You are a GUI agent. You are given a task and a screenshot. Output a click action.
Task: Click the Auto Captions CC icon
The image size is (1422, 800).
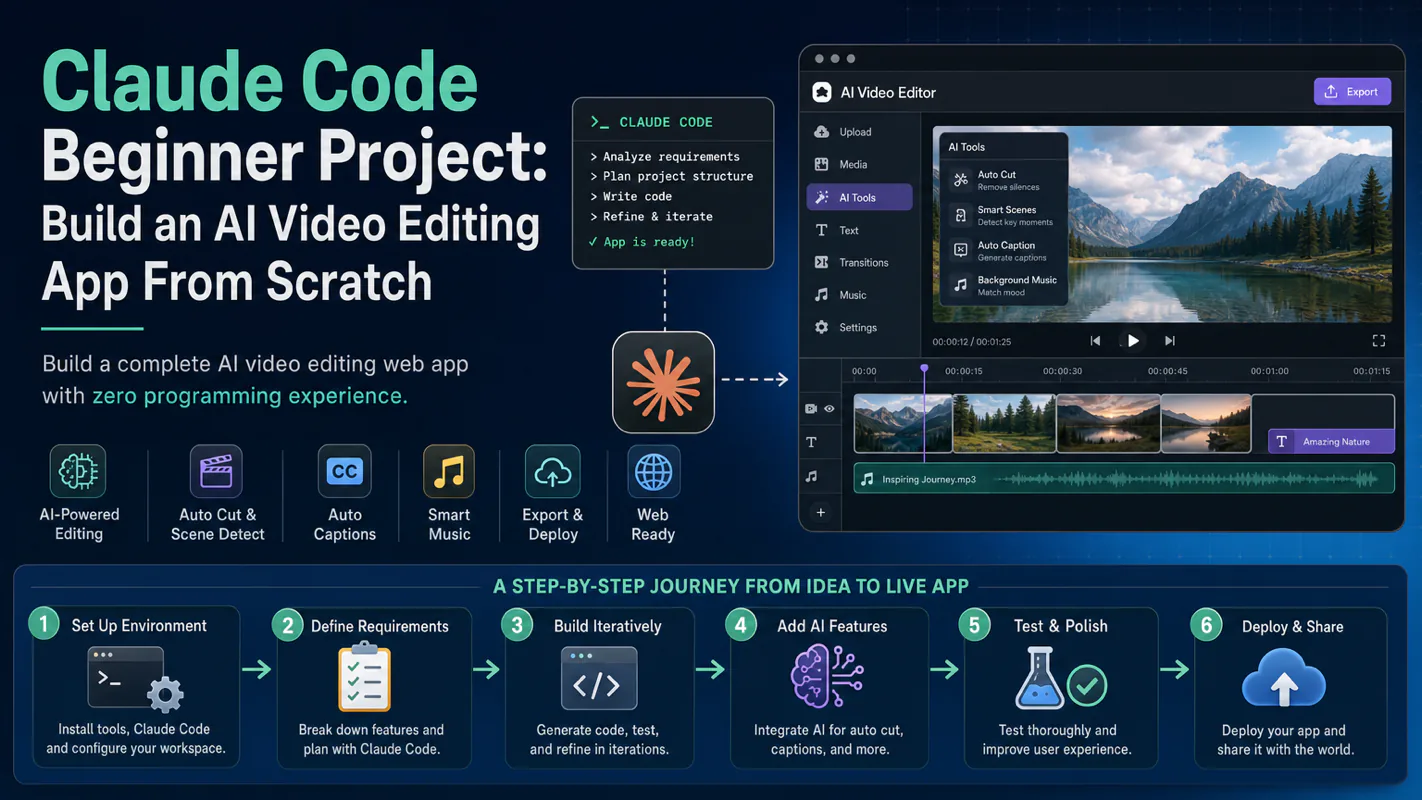pyautogui.click(x=344, y=471)
